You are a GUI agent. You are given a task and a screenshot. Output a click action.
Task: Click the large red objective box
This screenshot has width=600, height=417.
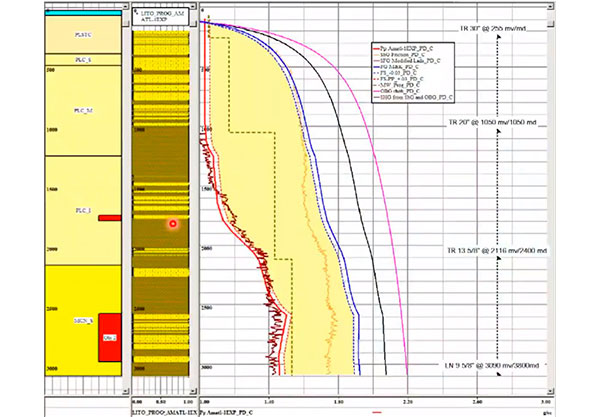pyautogui.click(x=110, y=337)
